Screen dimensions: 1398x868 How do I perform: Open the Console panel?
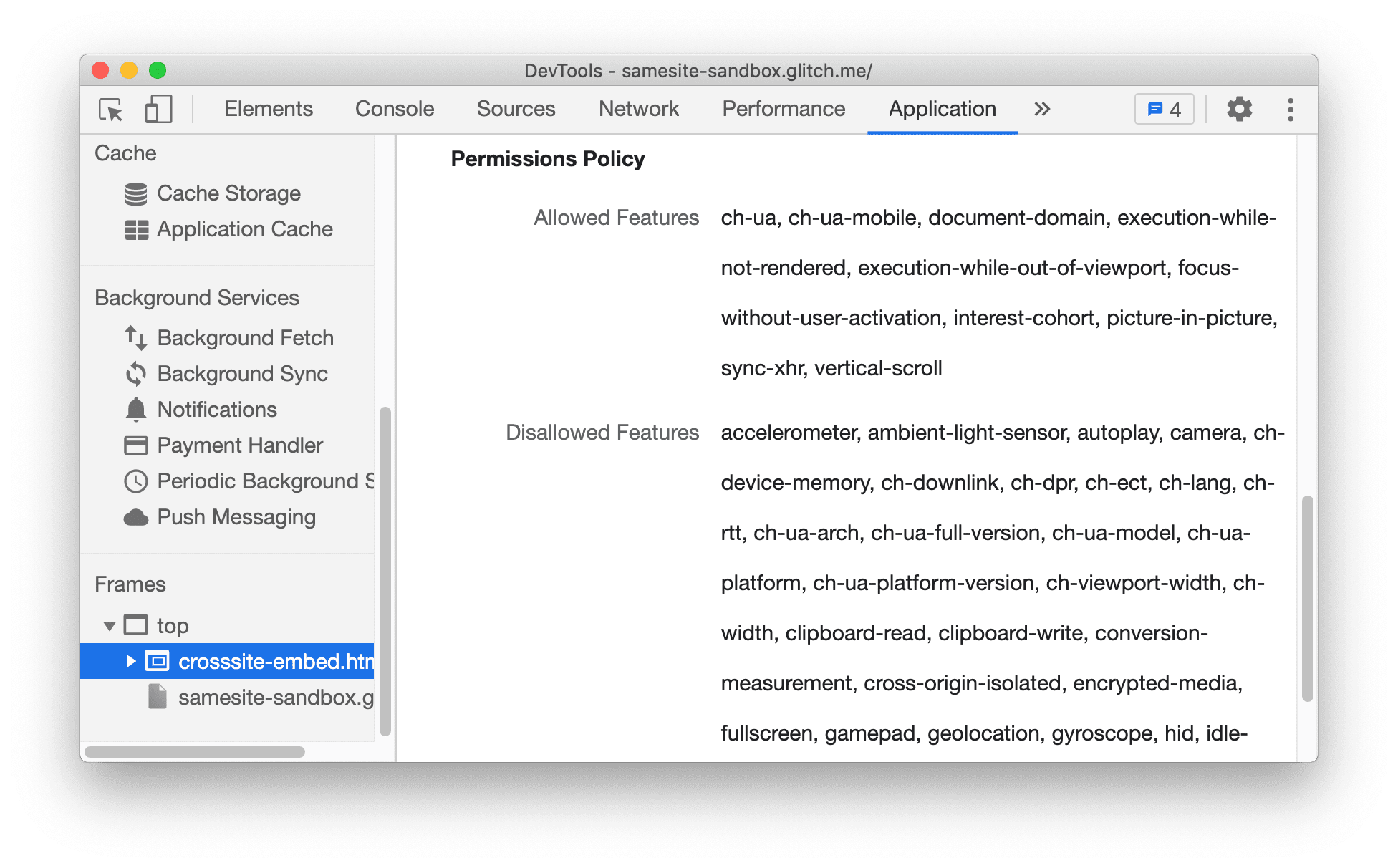point(395,109)
